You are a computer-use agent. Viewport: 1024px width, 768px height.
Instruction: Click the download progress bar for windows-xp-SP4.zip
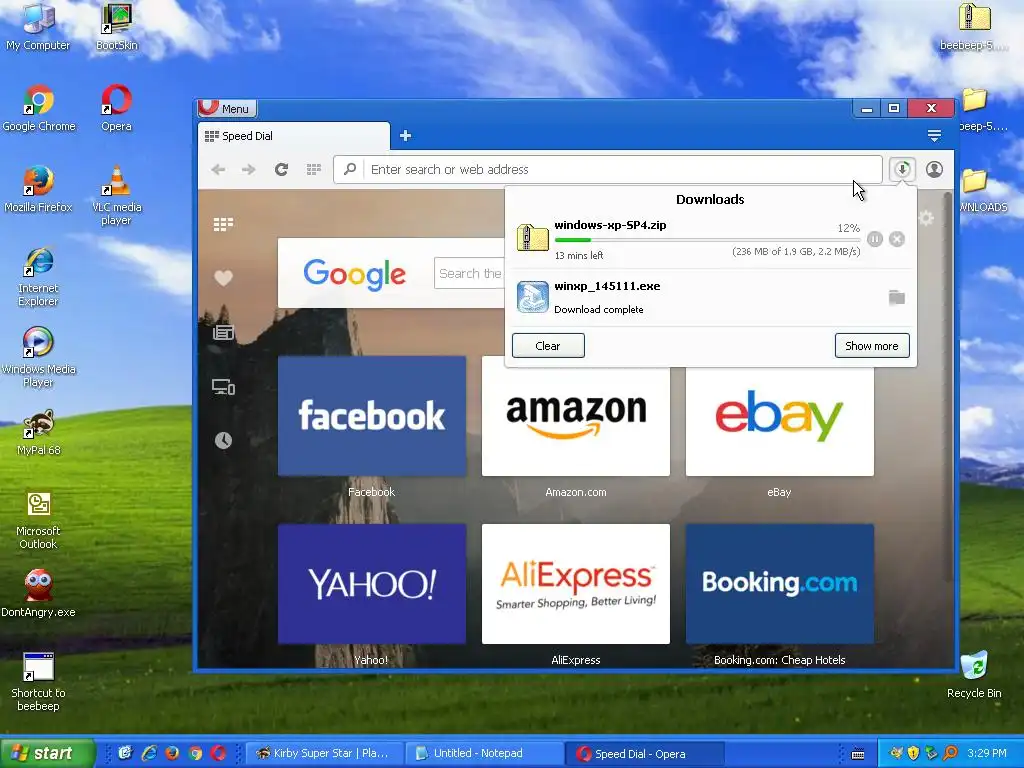pyautogui.click(x=707, y=240)
